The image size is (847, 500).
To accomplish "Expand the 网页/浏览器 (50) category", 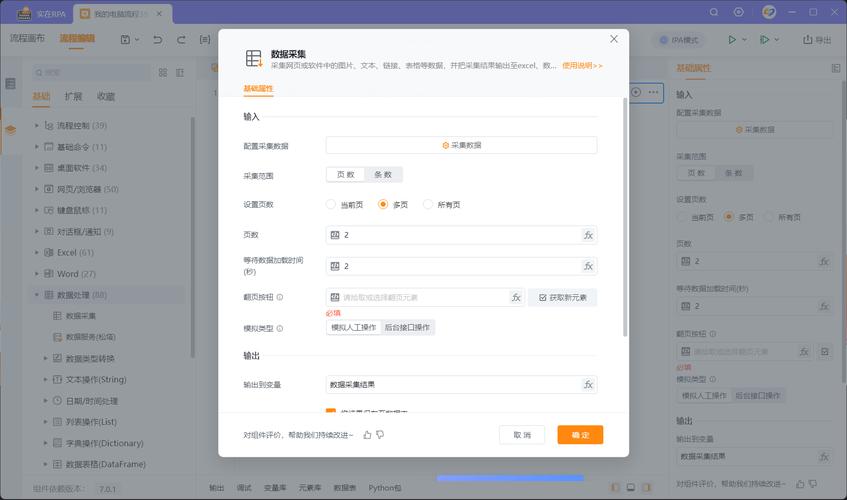I will click(37, 189).
